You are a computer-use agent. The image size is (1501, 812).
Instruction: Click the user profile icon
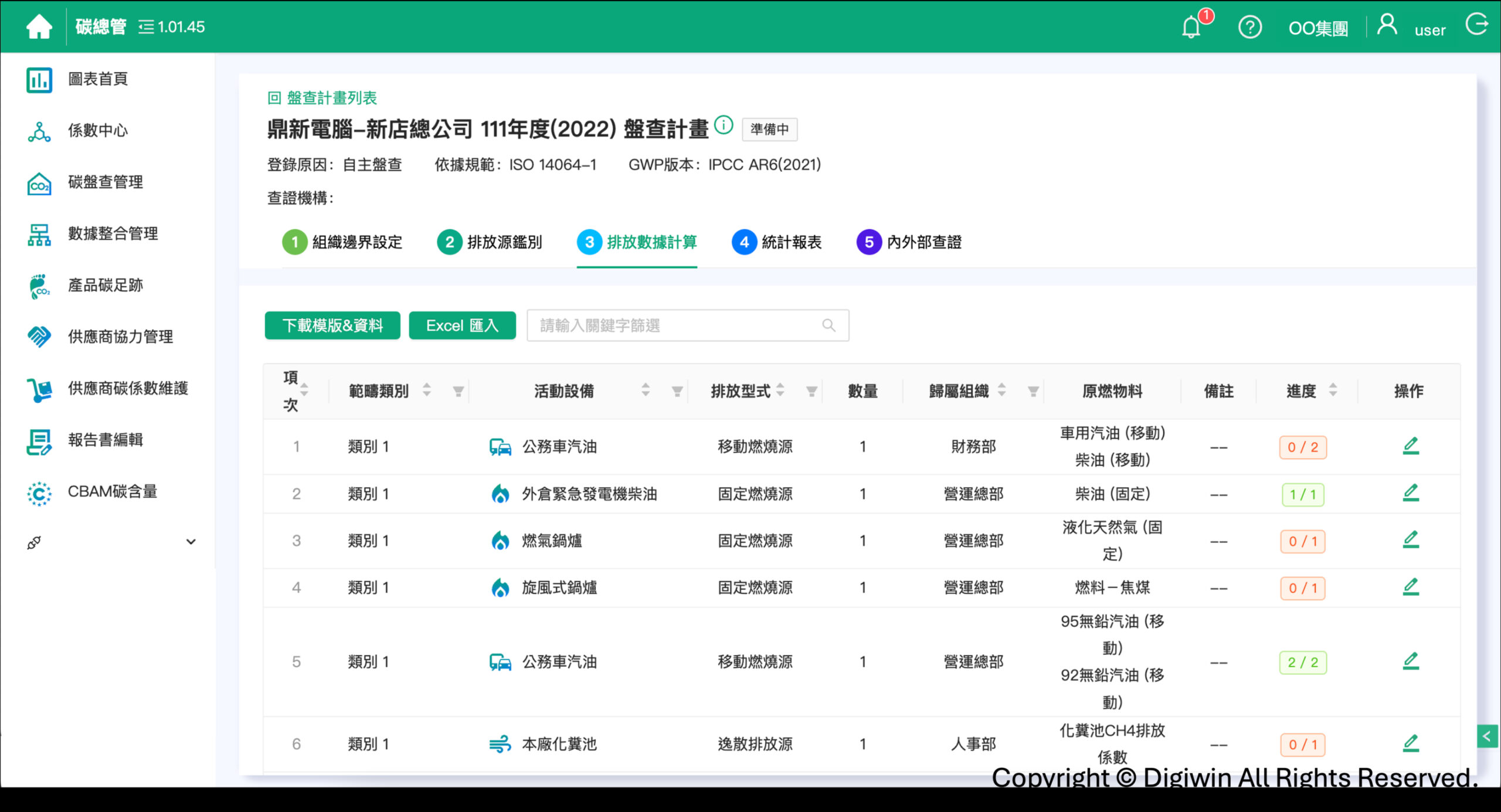(1387, 25)
